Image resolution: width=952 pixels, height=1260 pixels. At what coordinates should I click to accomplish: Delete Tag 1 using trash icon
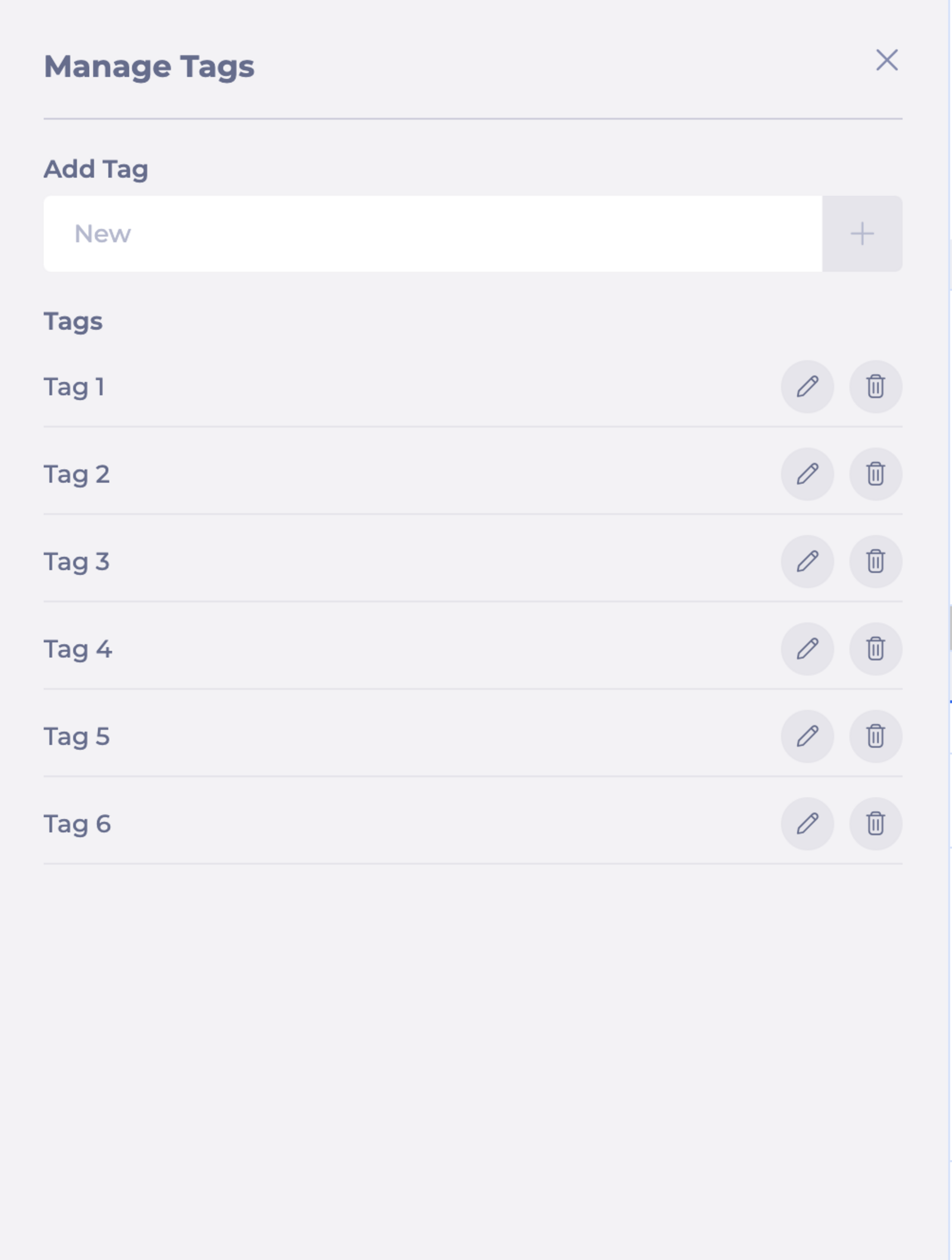pyautogui.click(x=876, y=387)
